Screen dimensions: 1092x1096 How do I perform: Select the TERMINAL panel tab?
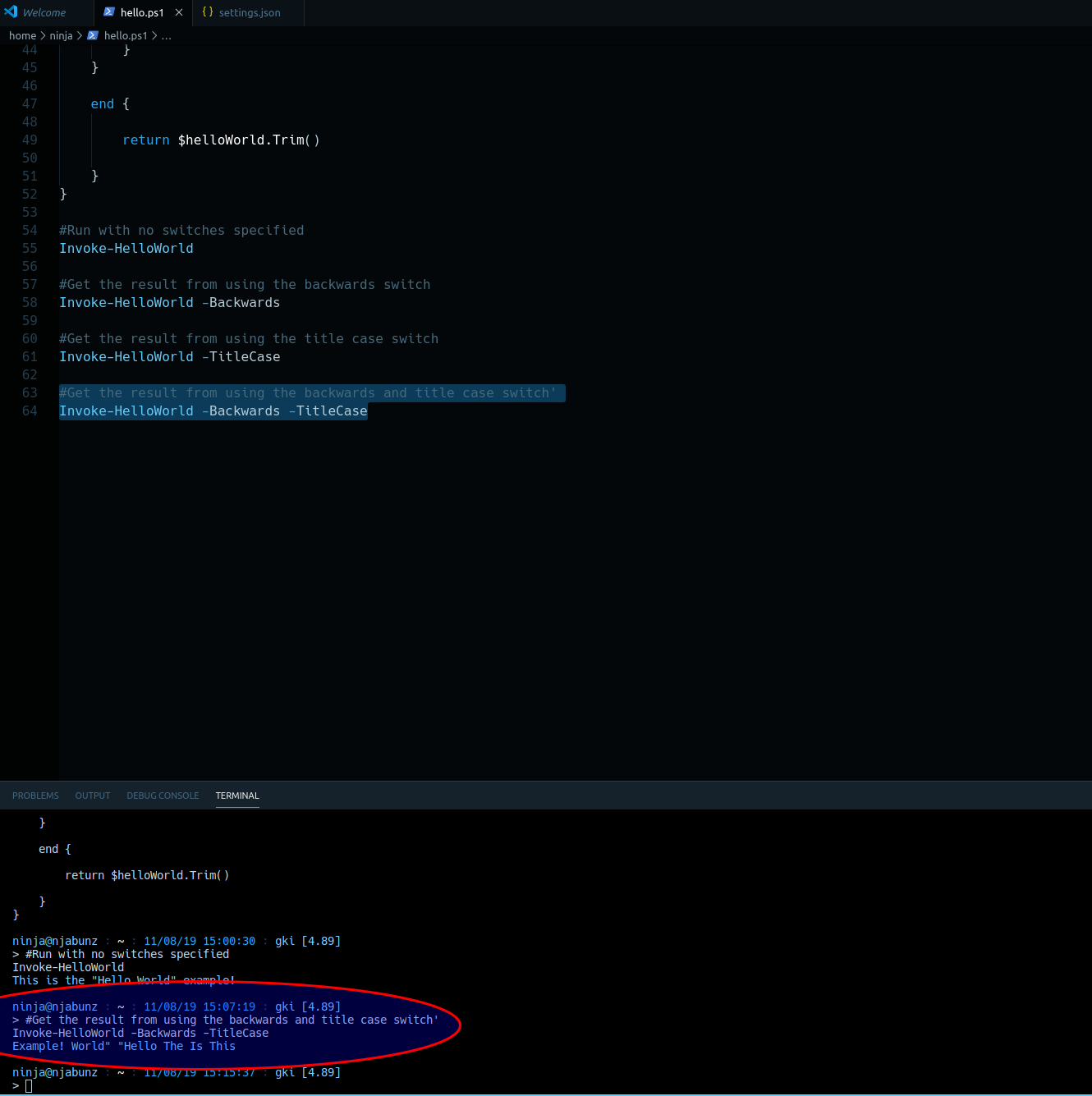[237, 796]
